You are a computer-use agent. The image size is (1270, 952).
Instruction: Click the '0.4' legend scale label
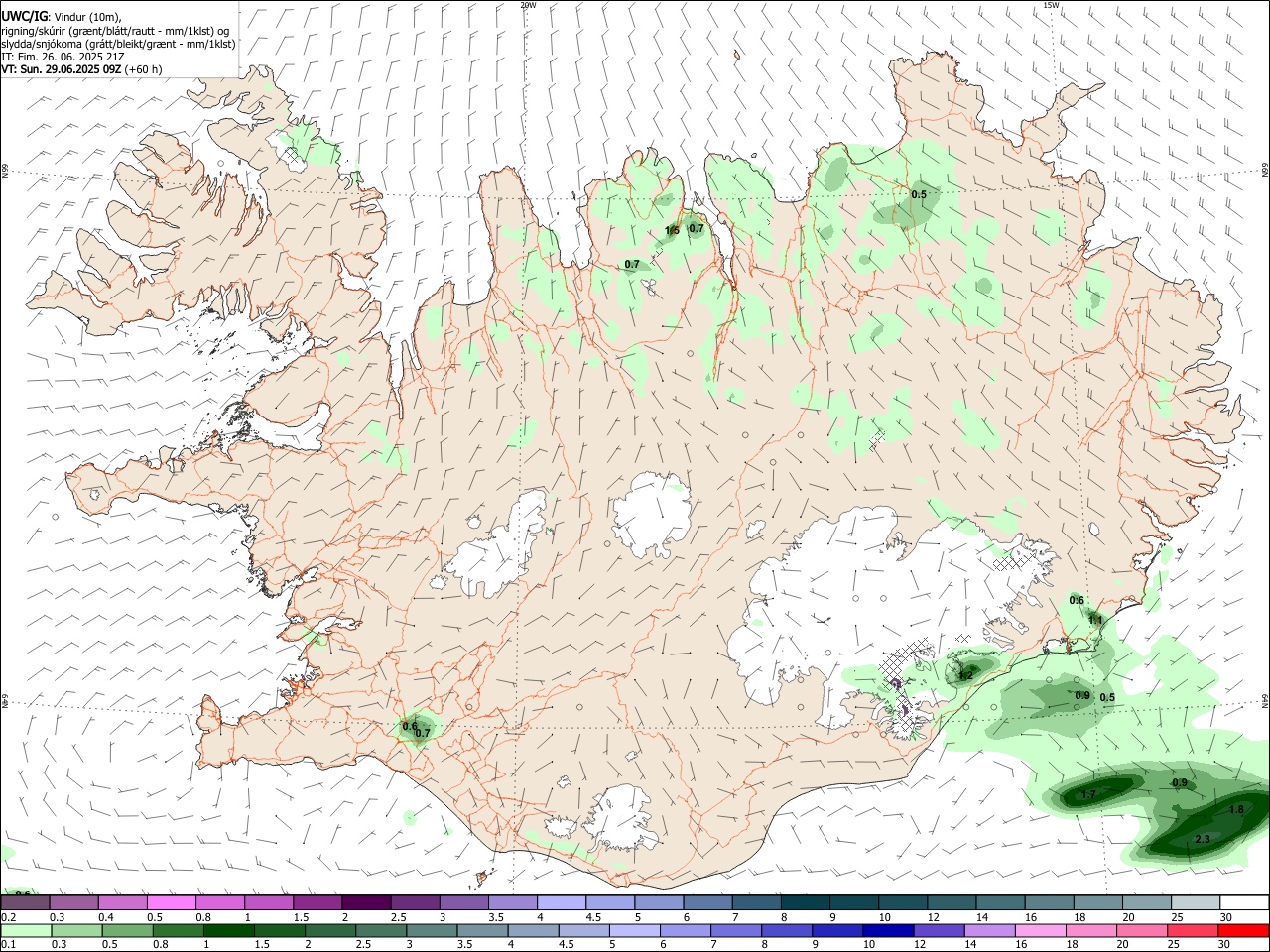point(106,917)
